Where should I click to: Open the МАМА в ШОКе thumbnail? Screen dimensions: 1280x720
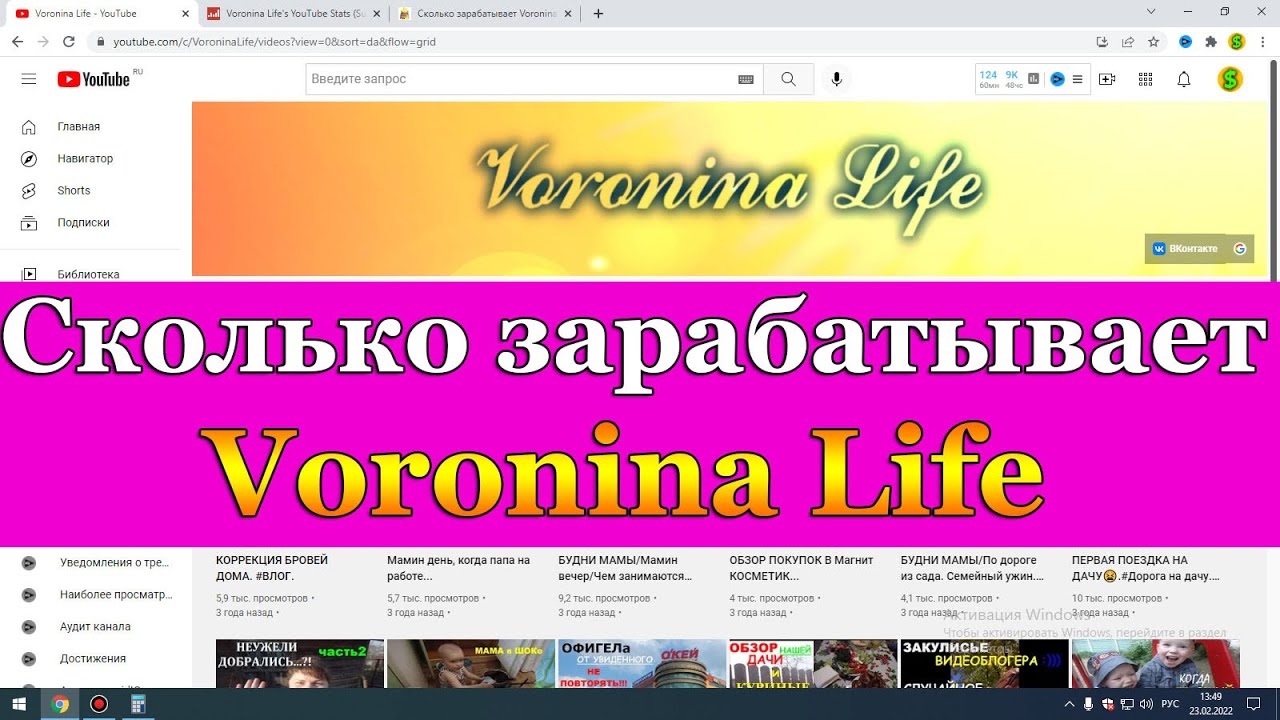tap(471, 664)
